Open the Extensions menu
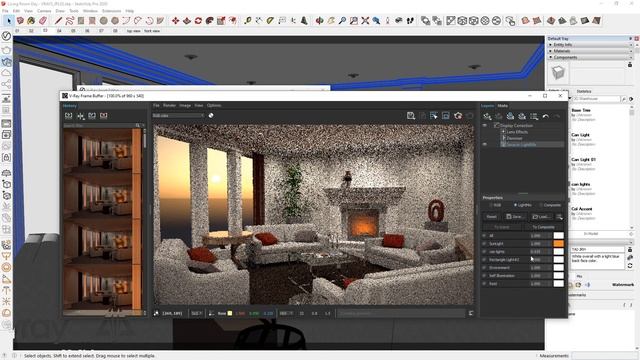Viewport: 640px width, 360px height. coord(111,11)
